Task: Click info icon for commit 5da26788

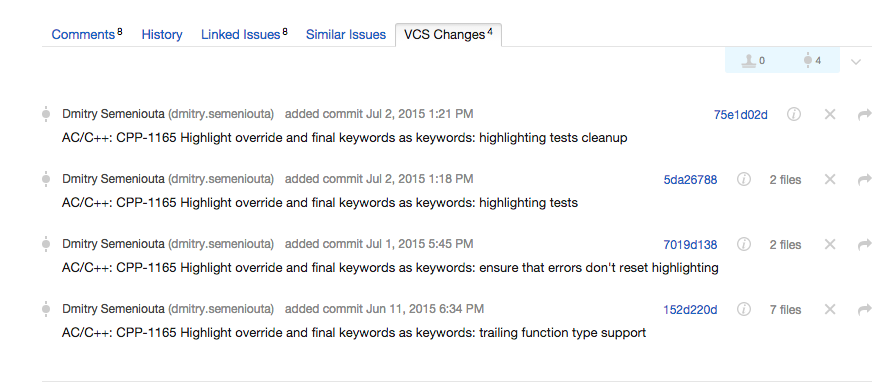Action: pyautogui.click(x=743, y=179)
